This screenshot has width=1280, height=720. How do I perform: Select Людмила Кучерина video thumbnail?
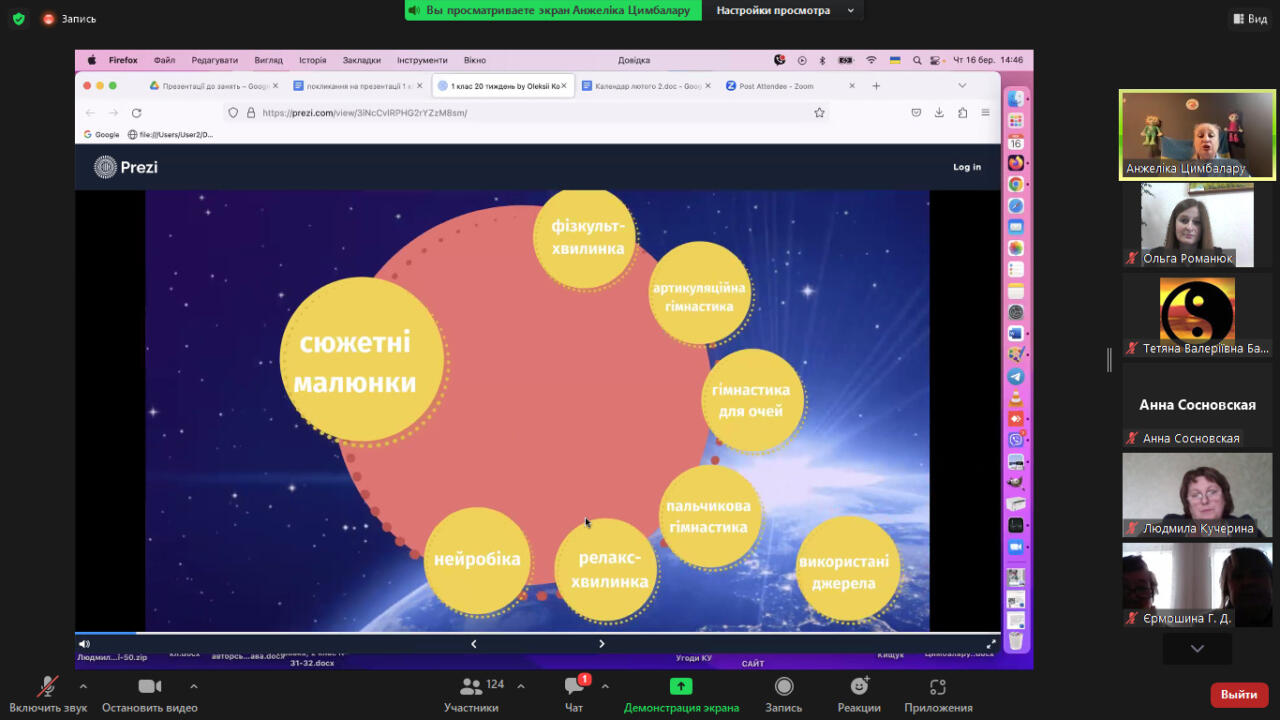pos(1197,495)
